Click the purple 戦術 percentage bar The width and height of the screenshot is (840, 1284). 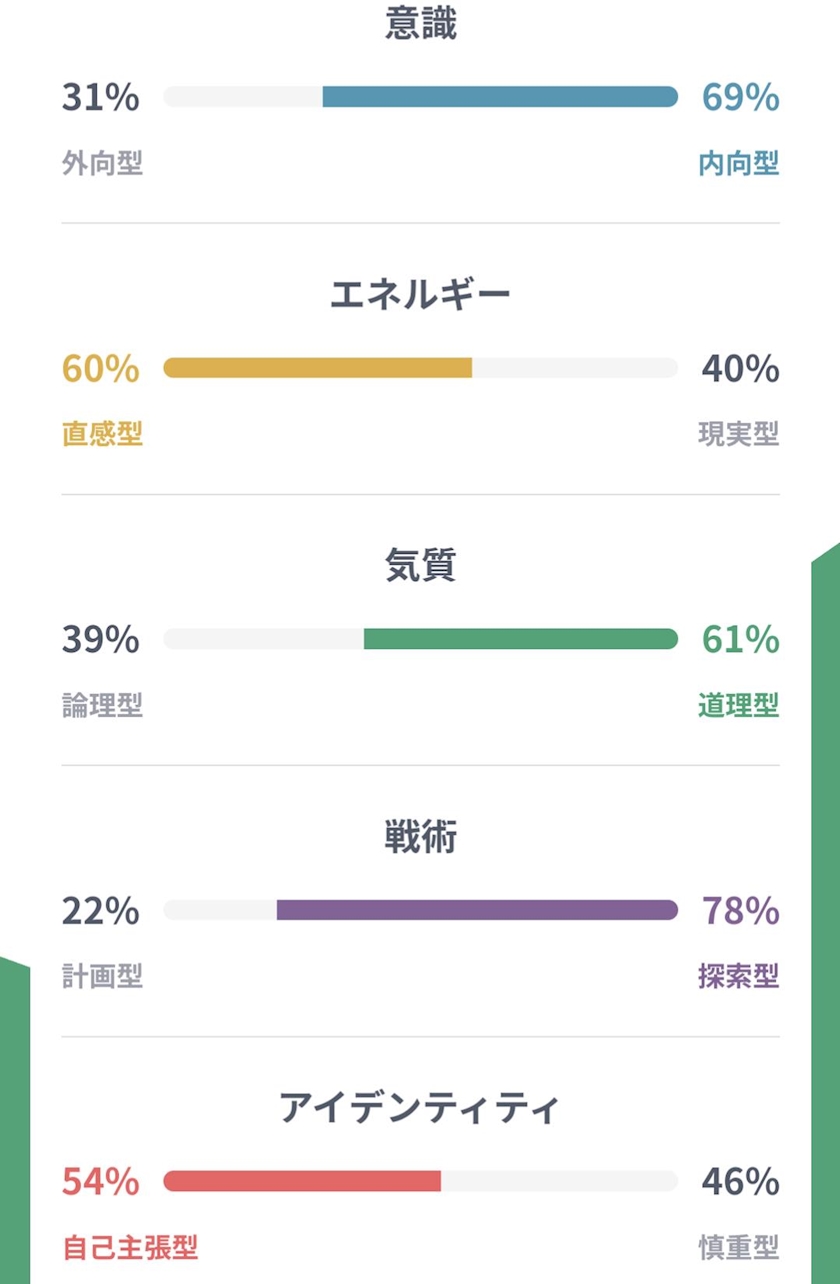tap(477, 910)
